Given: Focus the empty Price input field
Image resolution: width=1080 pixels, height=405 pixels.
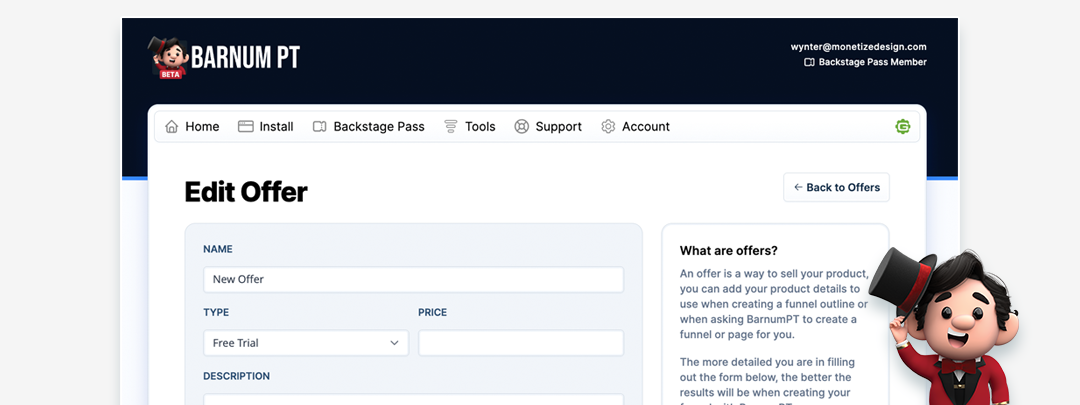Looking at the screenshot, I should [x=521, y=343].
